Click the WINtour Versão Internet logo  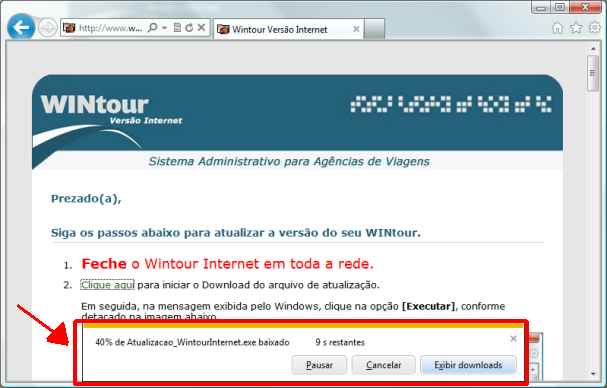[111, 110]
